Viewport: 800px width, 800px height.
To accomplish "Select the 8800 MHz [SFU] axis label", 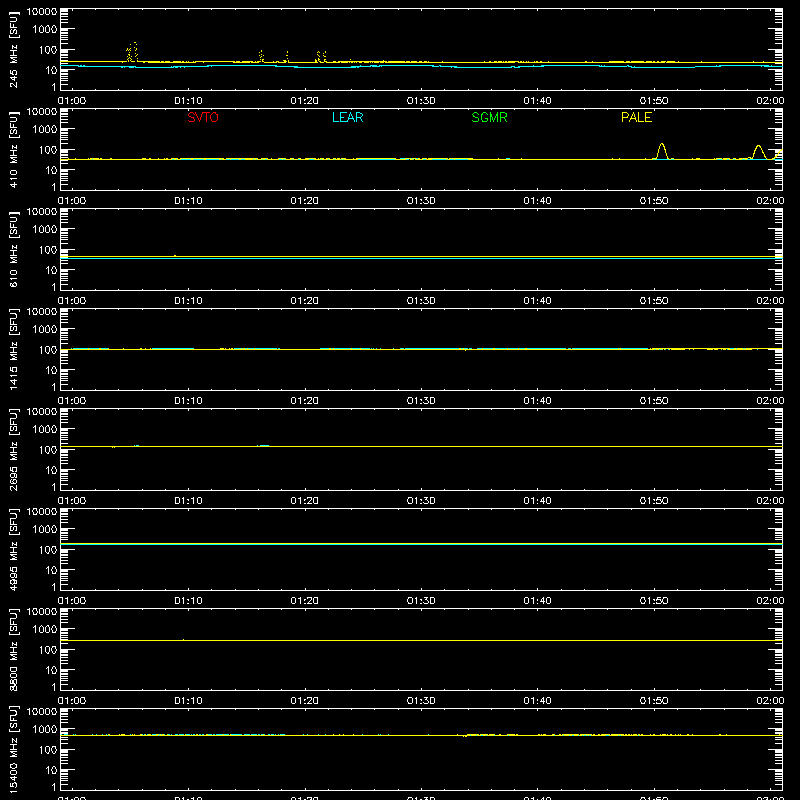I will (x=13, y=649).
